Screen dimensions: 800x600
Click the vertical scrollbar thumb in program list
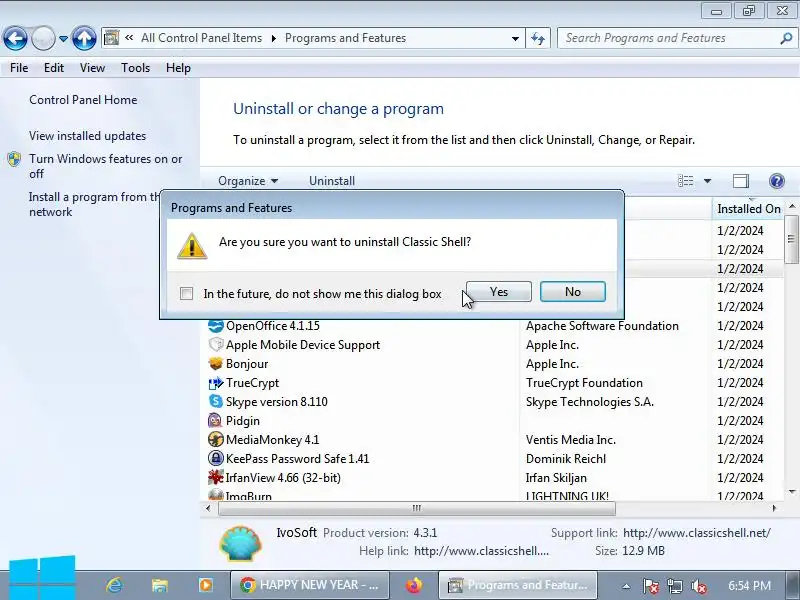pos(791,239)
